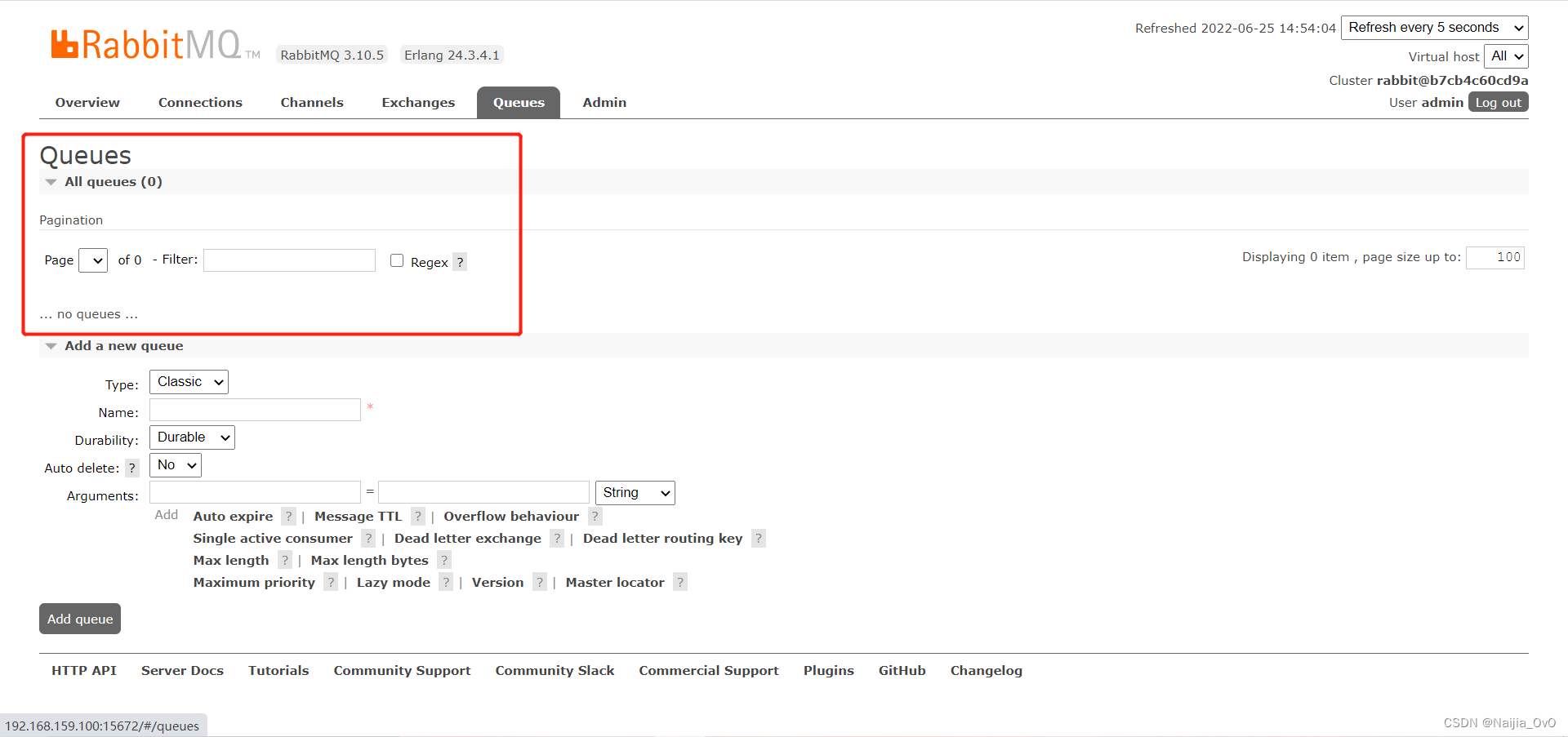Enable the Regex filter checkbox

point(397,260)
